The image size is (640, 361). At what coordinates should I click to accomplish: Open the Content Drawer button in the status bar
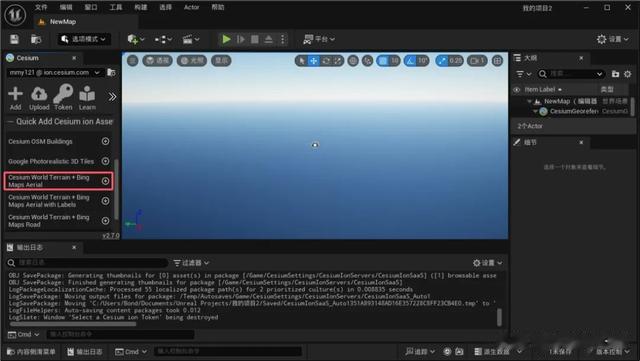(x=31, y=352)
